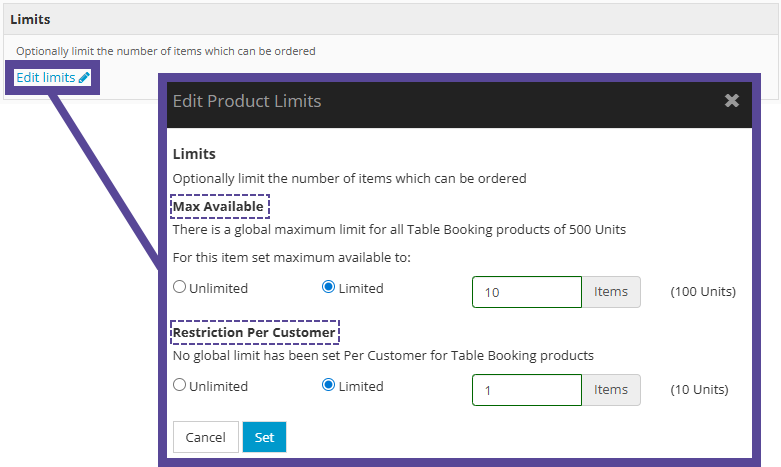
Task: Select Unlimited for Max Available
Action: point(180,288)
